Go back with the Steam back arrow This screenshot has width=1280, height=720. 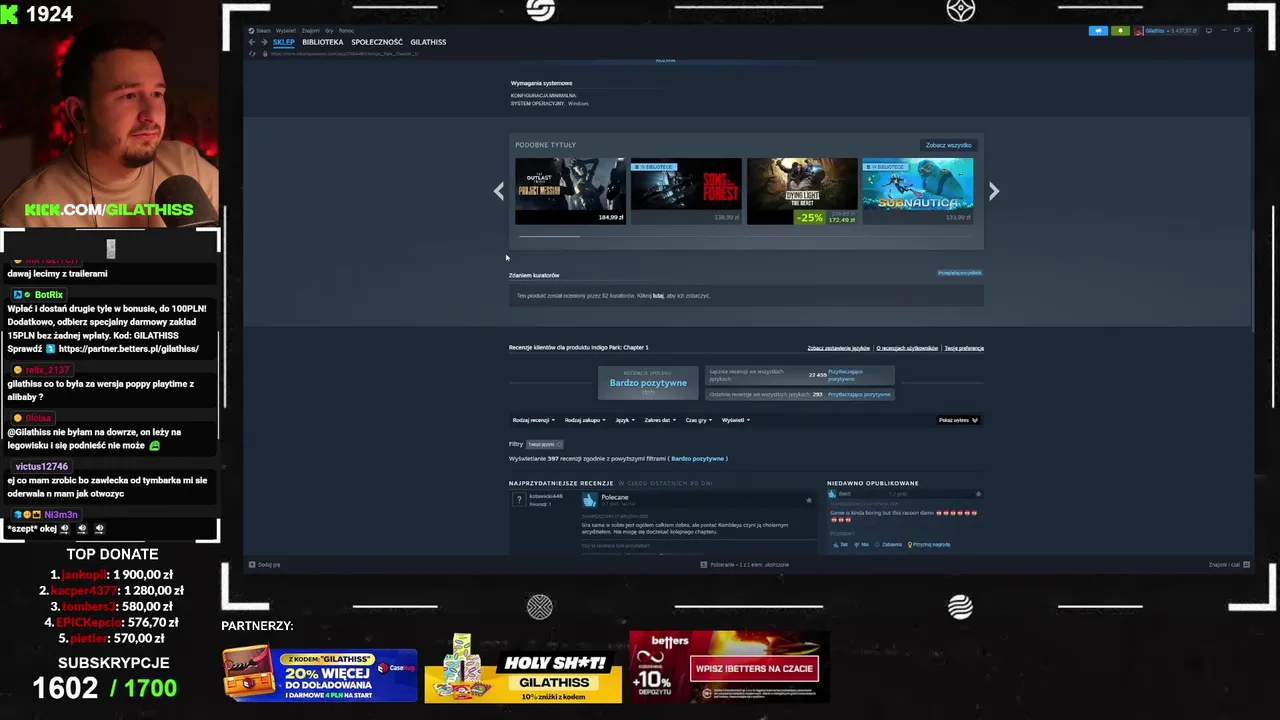coord(252,42)
